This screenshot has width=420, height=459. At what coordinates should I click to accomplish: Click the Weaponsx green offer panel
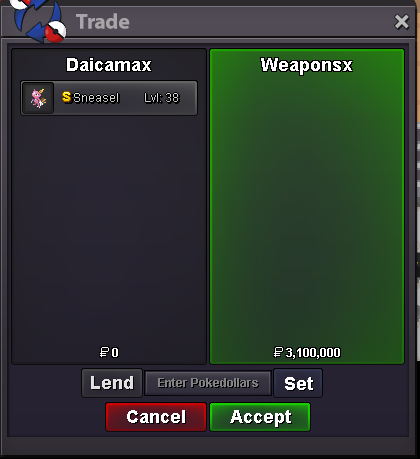point(307,206)
